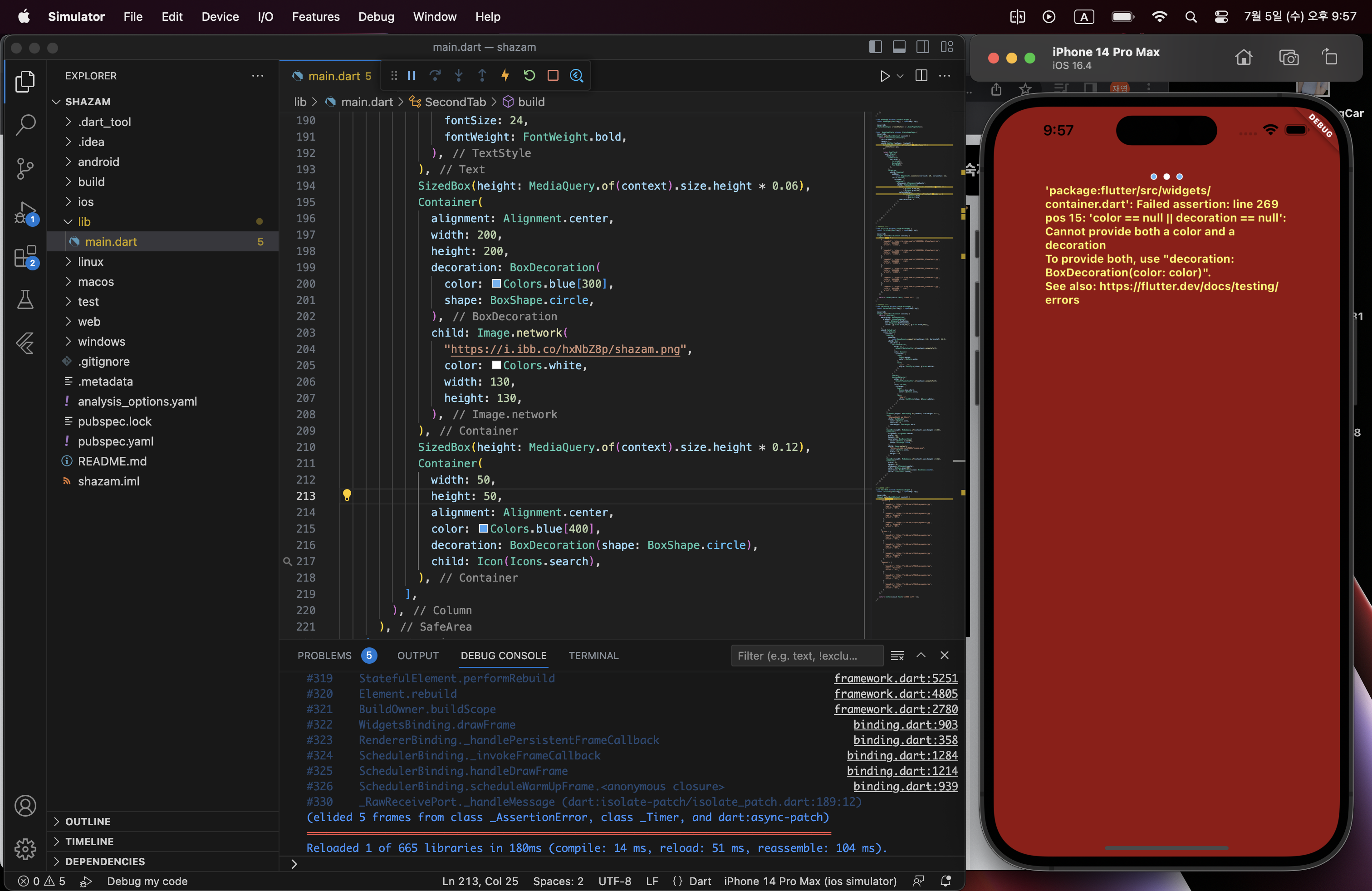Toggle the primary sidebar layout button
1372x891 pixels.
tap(875, 47)
